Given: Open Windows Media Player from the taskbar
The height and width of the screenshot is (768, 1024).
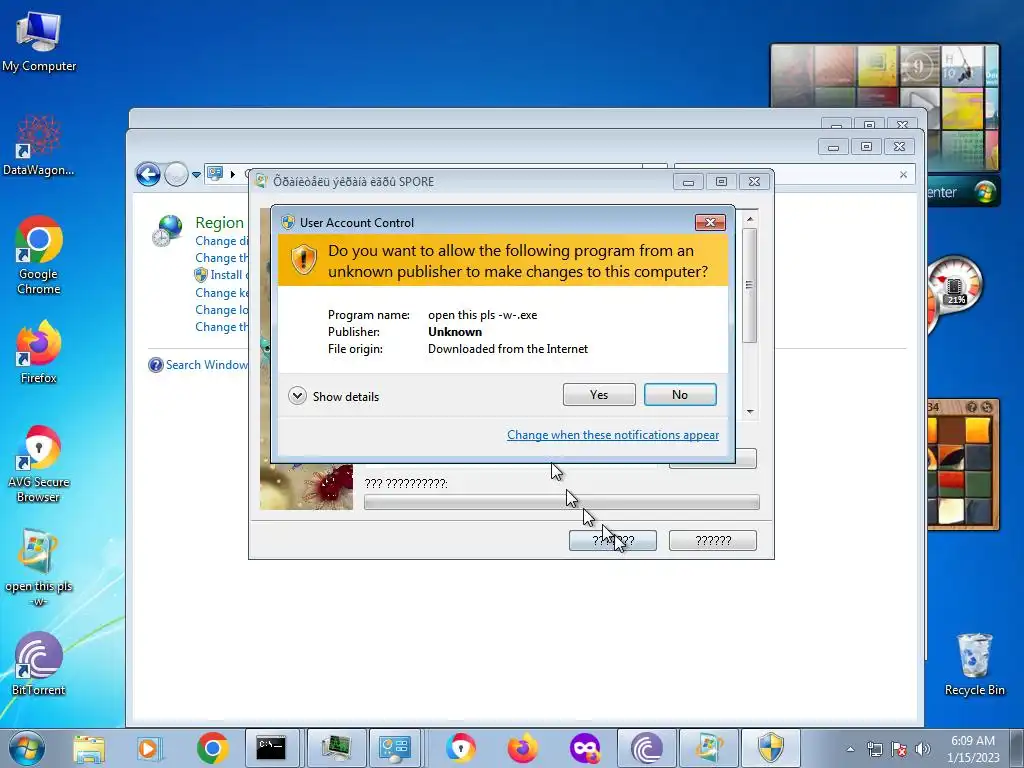Looking at the screenshot, I should 149,748.
